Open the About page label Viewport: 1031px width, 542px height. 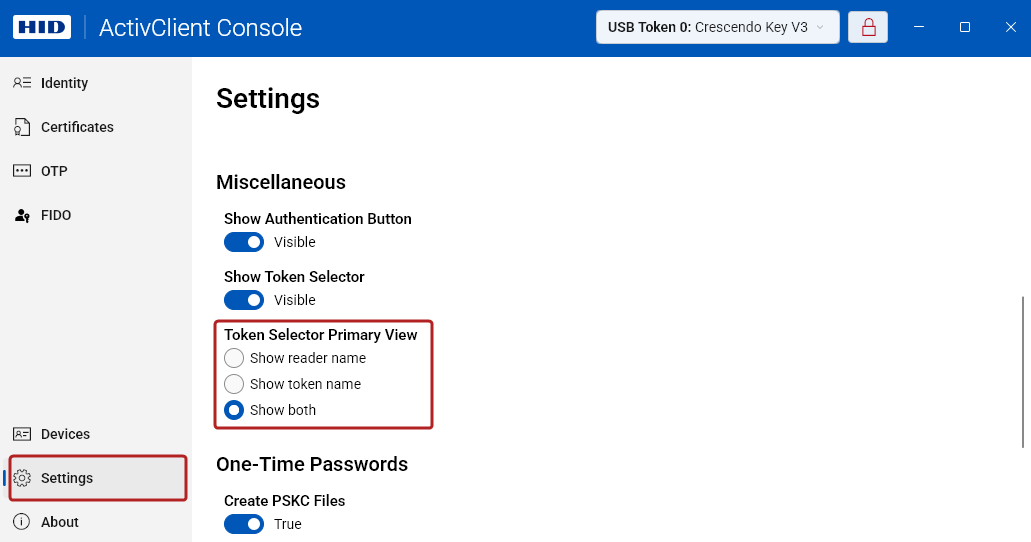point(60,522)
